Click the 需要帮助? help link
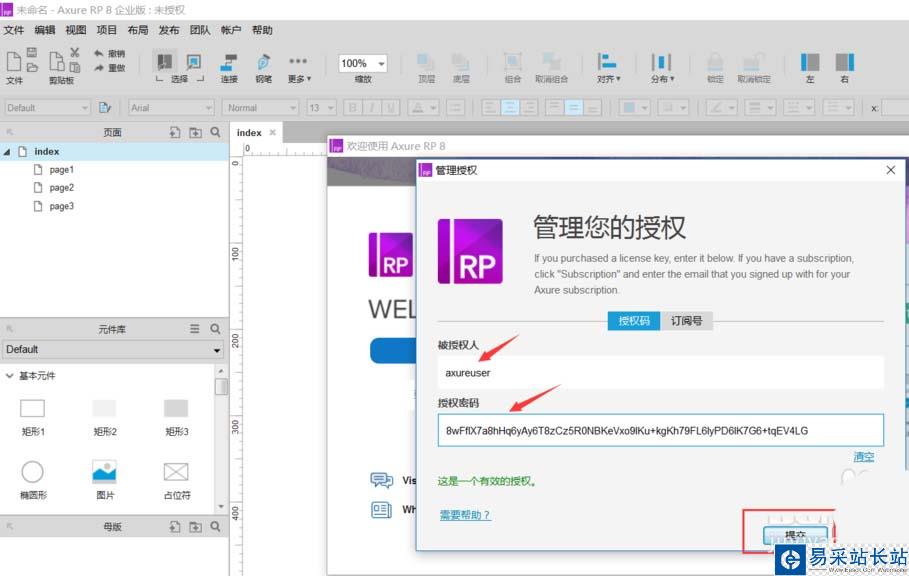Screen dimensions: 909x576 click(x=465, y=515)
